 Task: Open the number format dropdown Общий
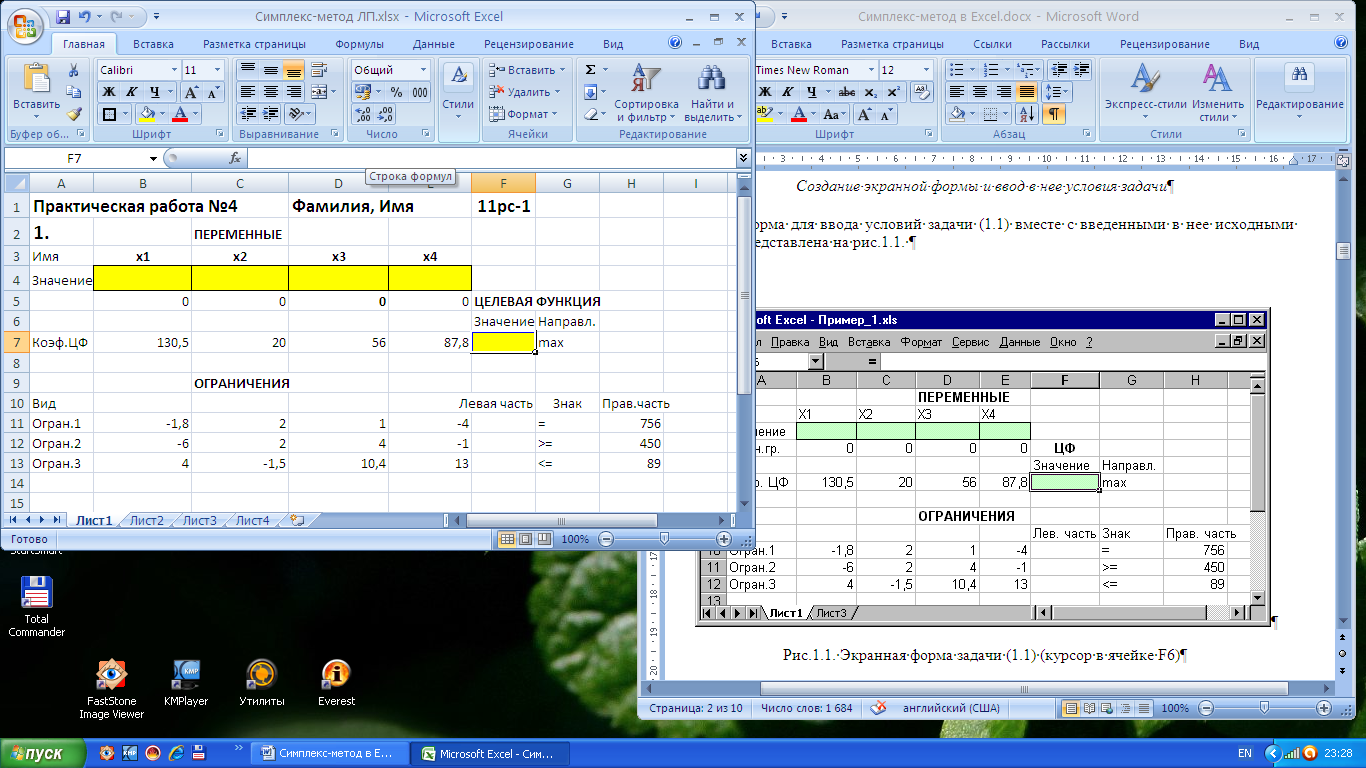[424, 70]
